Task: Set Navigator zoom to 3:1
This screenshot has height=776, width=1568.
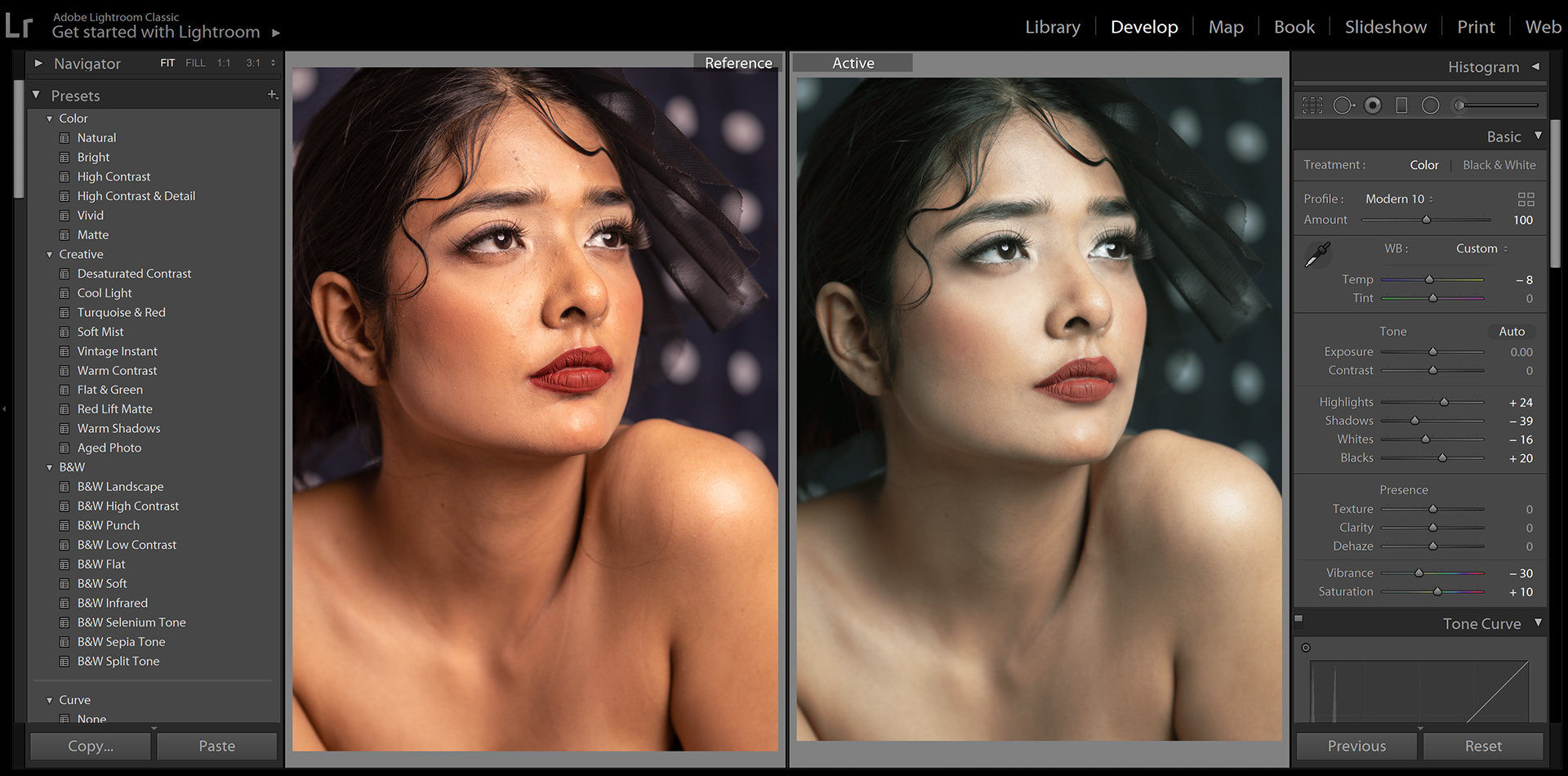Action: click(253, 63)
